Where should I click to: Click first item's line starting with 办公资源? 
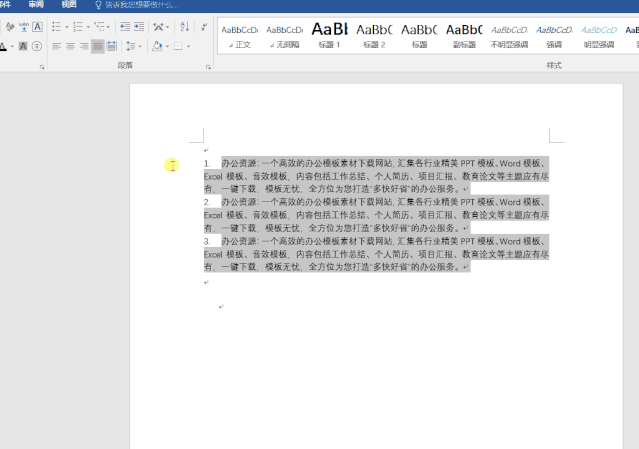[385, 163]
